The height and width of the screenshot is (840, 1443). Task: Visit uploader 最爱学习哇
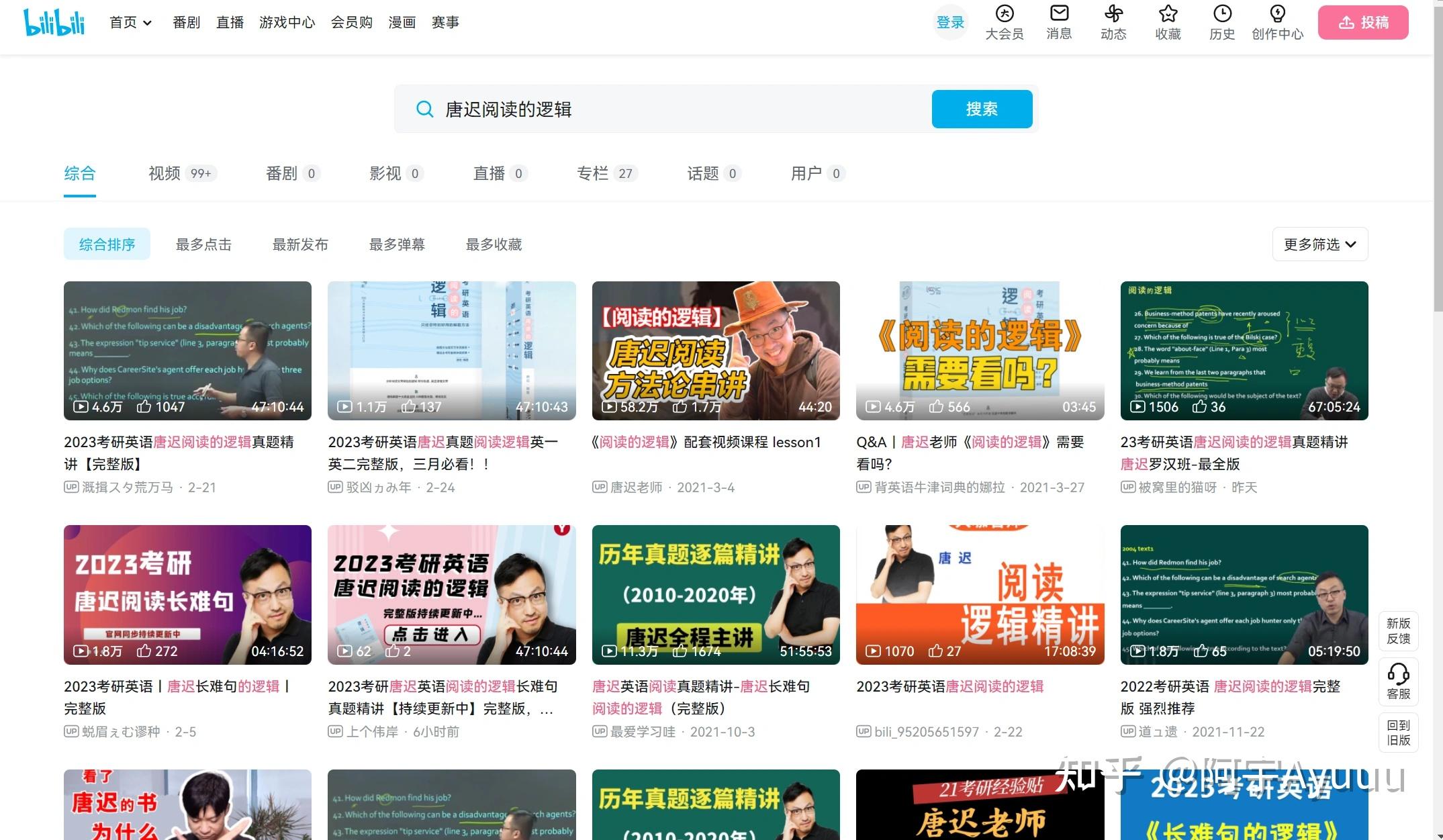pos(642,731)
